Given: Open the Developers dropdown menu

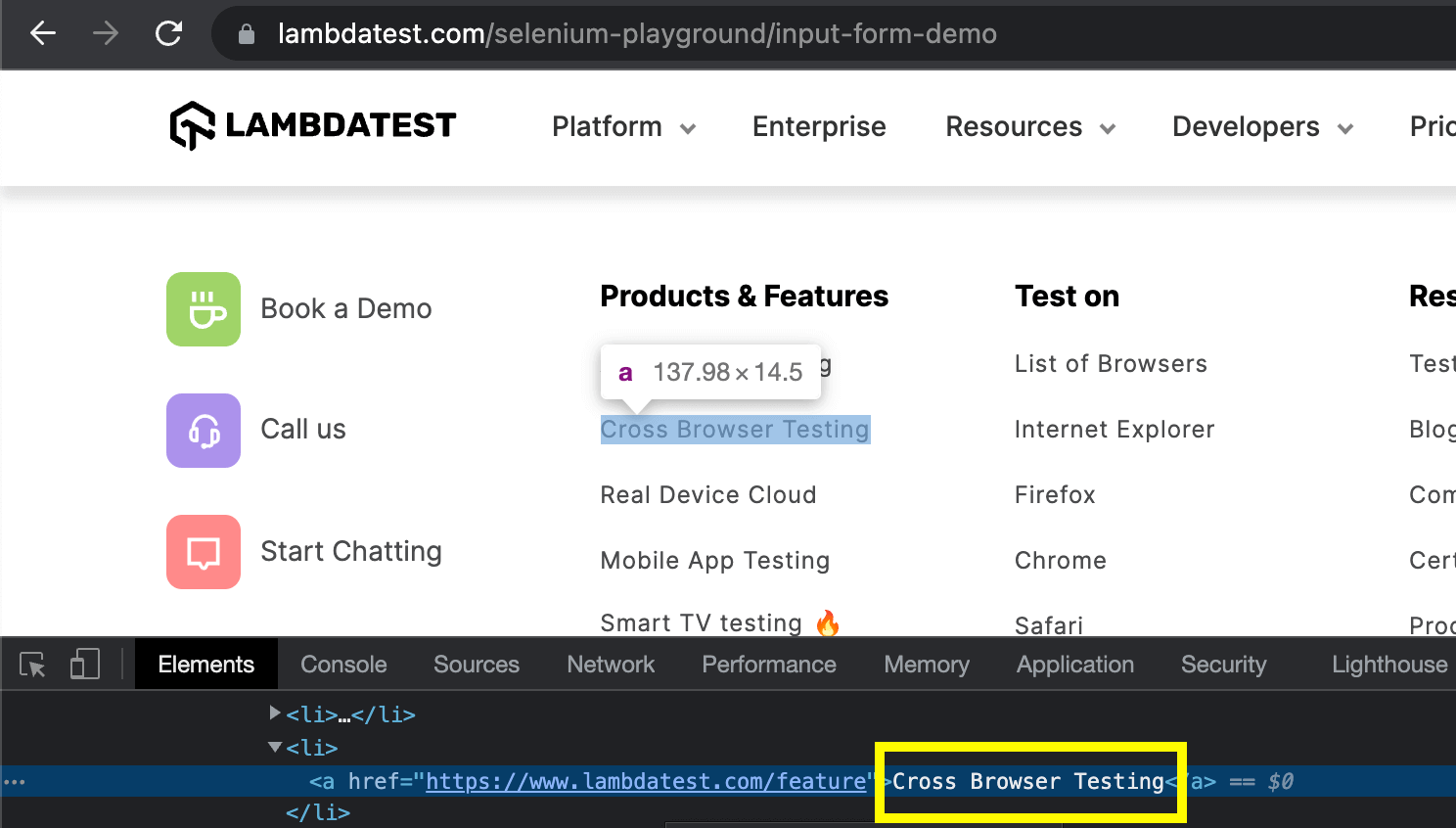Looking at the screenshot, I should coord(1261,127).
